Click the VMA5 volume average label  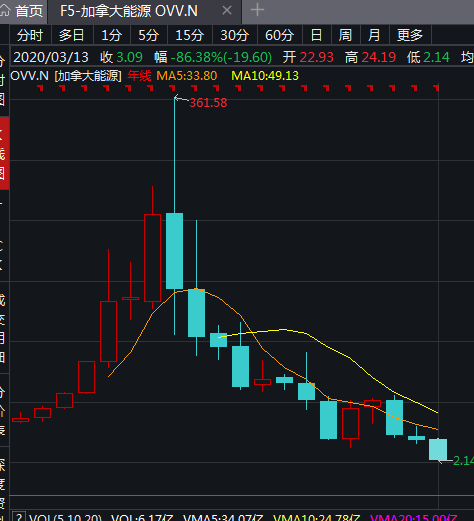tap(224, 517)
